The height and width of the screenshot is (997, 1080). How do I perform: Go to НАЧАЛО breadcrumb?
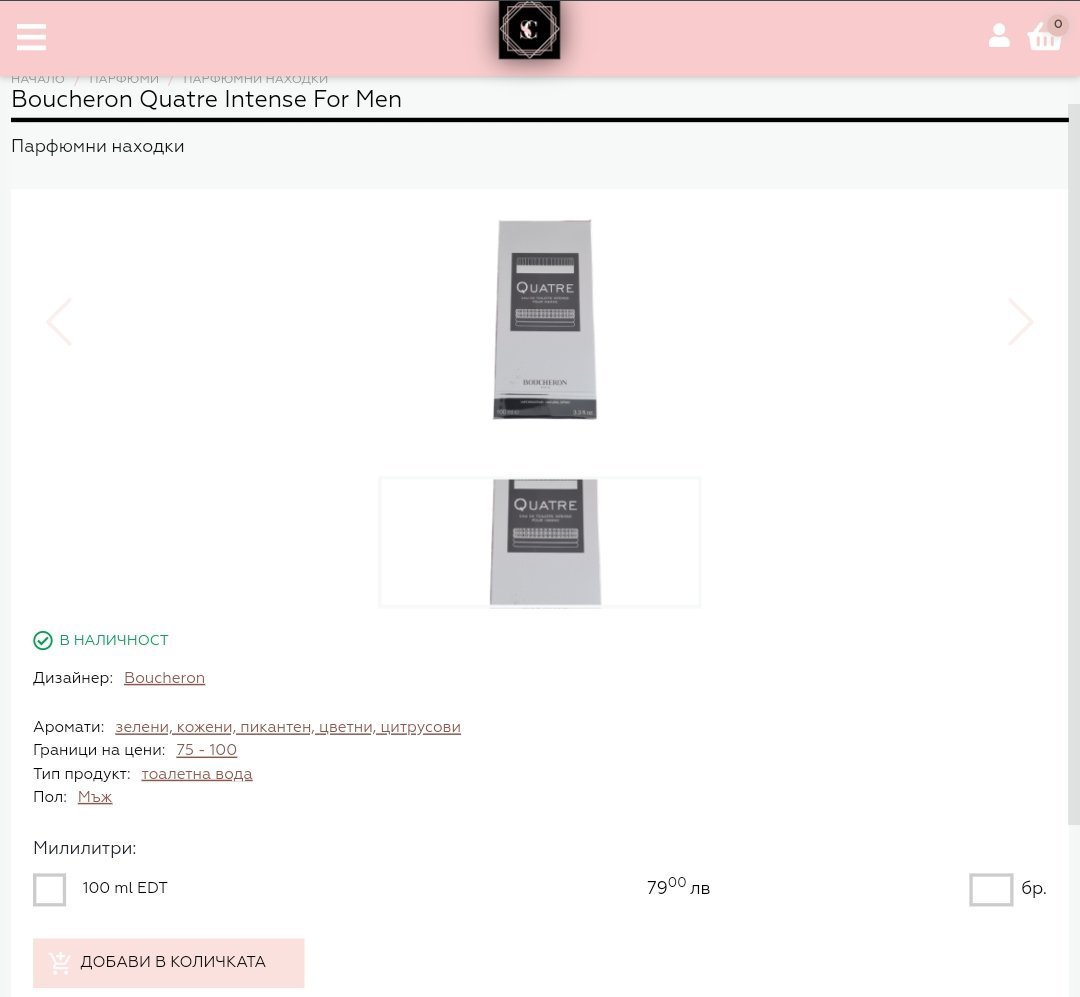coord(38,79)
